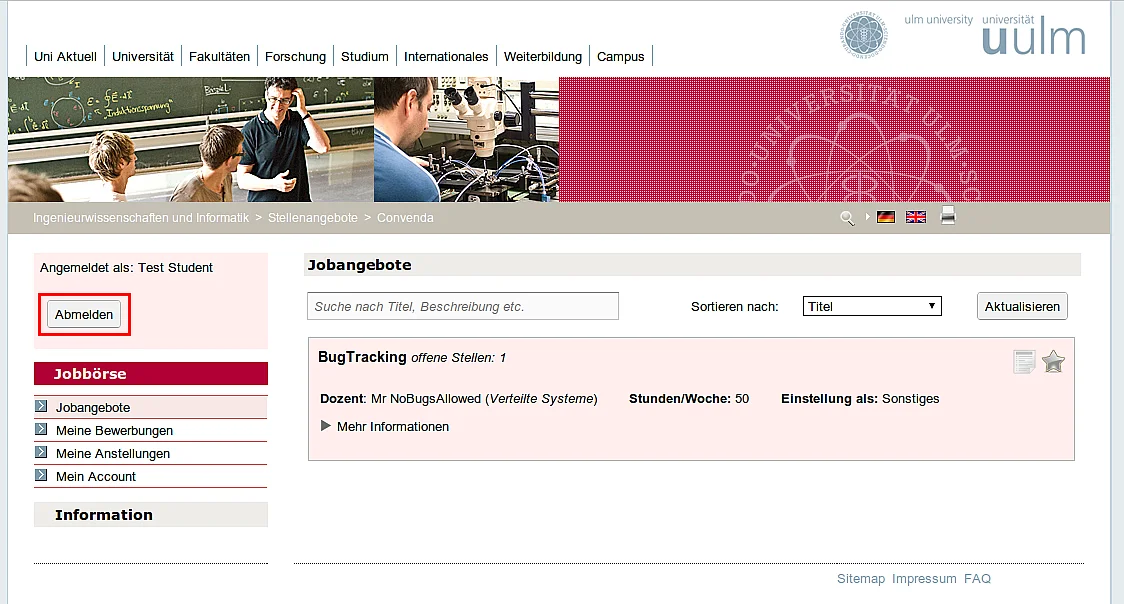
Task: Mark BugTracking job as favorite star
Action: pyautogui.click(x=1053, y=362)
